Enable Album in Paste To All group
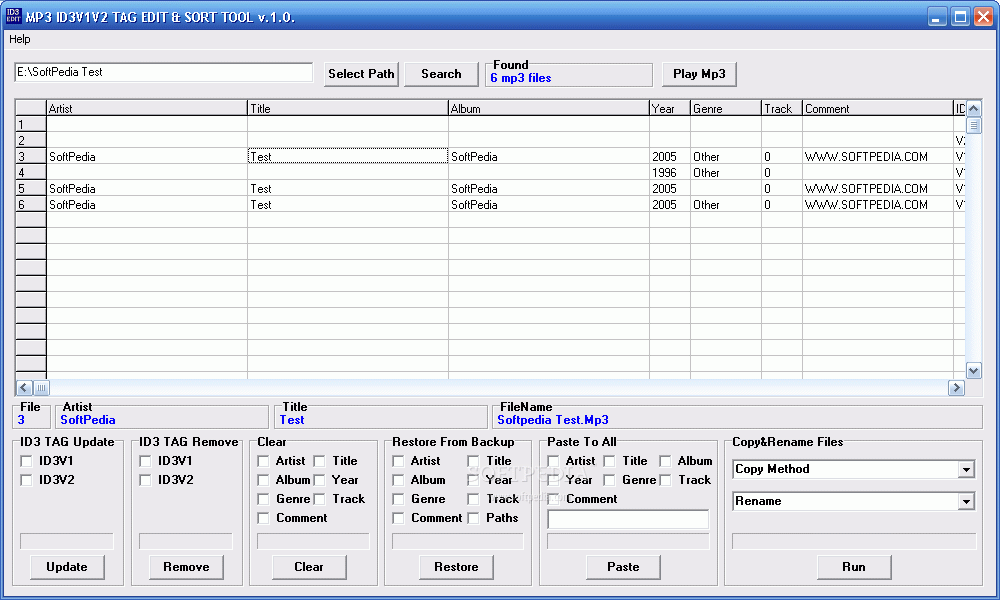Image resolution: width=1000 pixels, height=600 pixels. point(665,461)
